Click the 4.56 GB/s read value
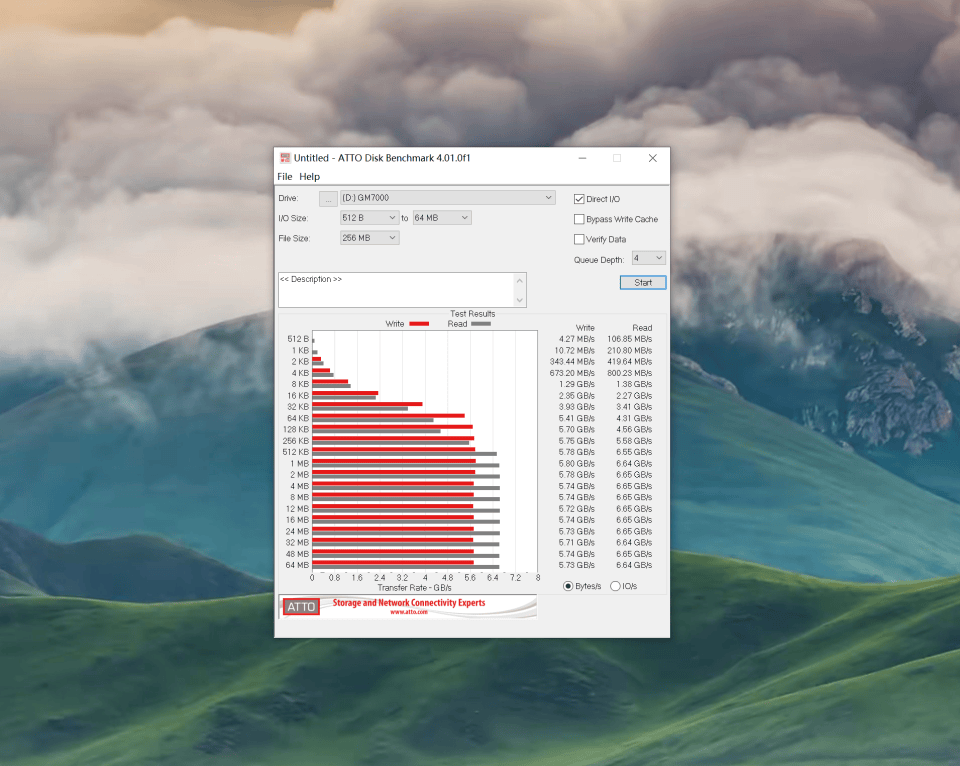 click(x=634, y=429)
